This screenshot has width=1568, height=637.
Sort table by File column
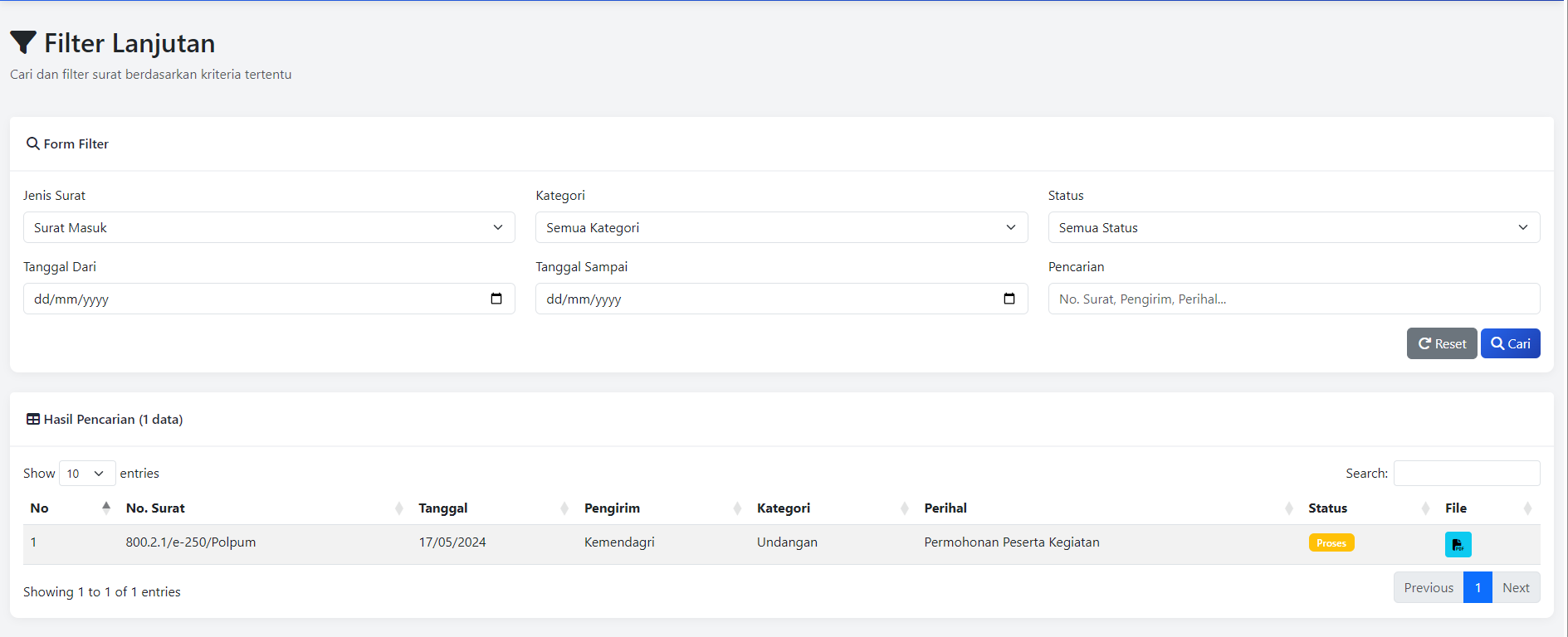point(1489,508)
